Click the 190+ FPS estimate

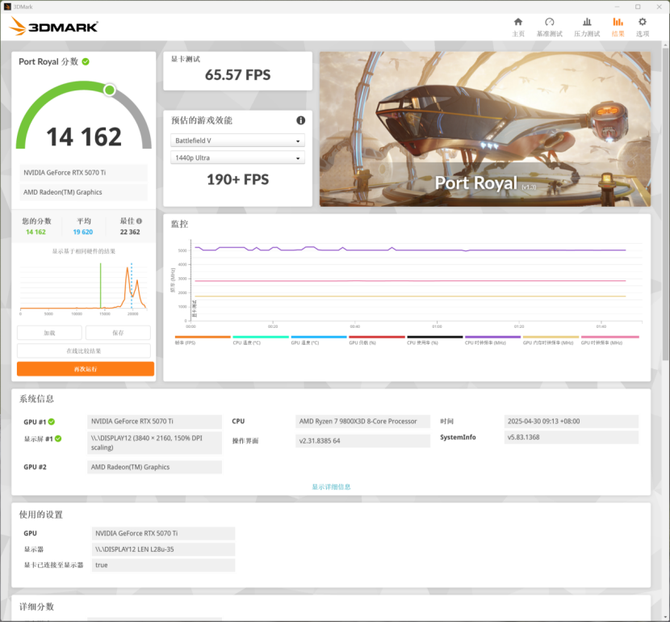click(238, 180)
